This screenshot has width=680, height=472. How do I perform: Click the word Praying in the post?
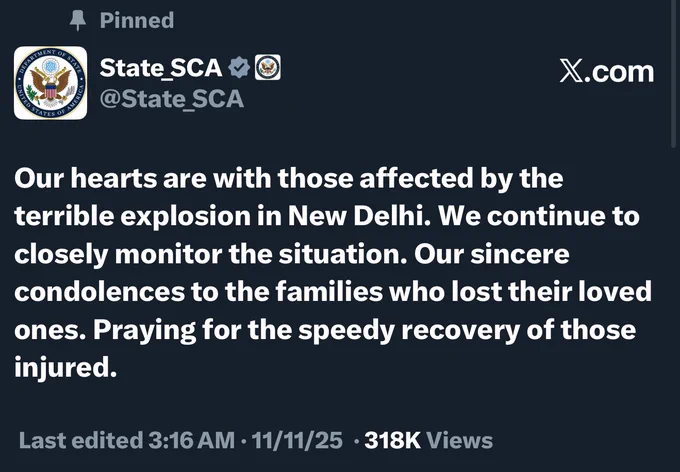click(x=144, y=331)
